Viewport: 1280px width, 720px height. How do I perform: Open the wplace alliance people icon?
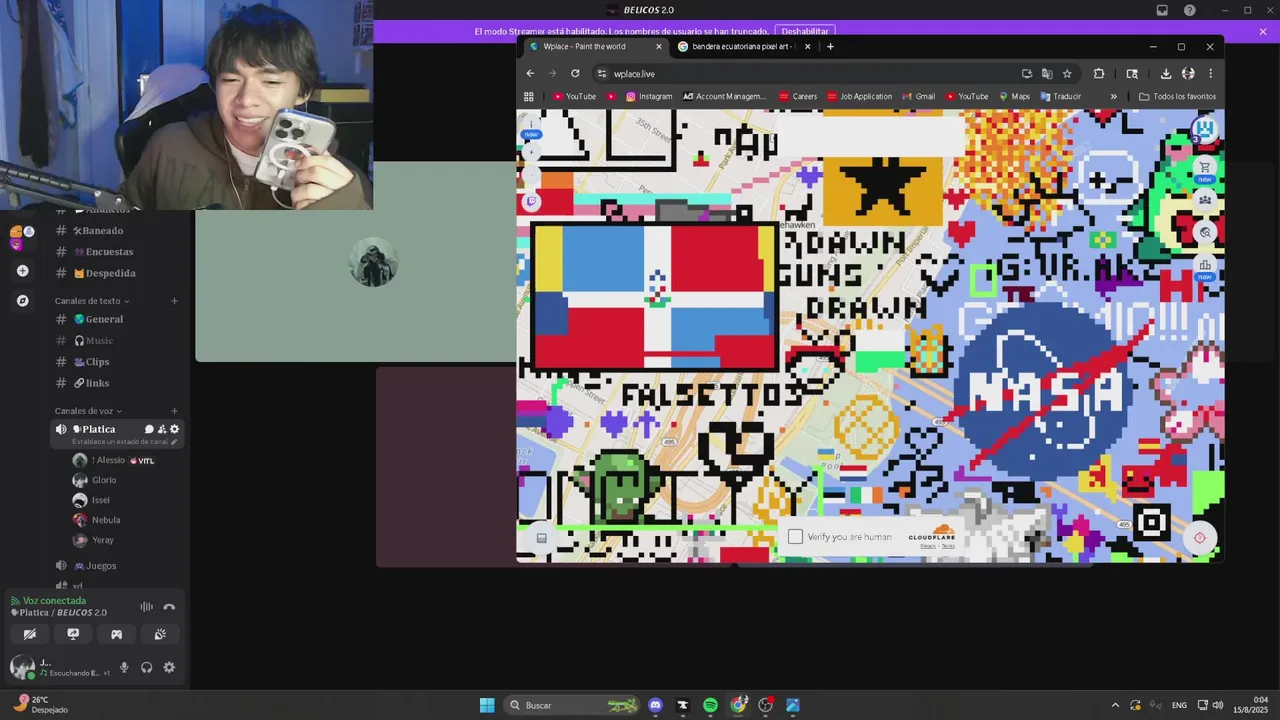coord(1205,199)
